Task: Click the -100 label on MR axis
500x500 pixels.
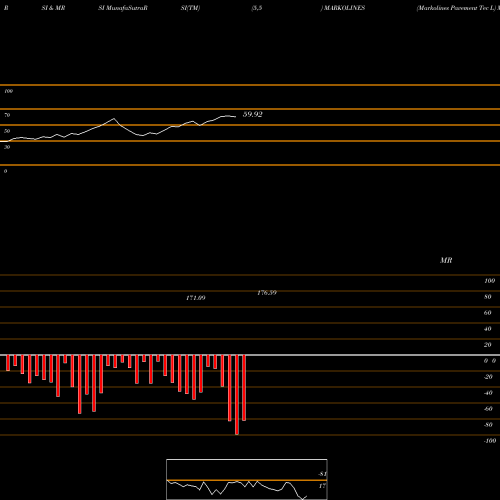Action: pos(490,441)
